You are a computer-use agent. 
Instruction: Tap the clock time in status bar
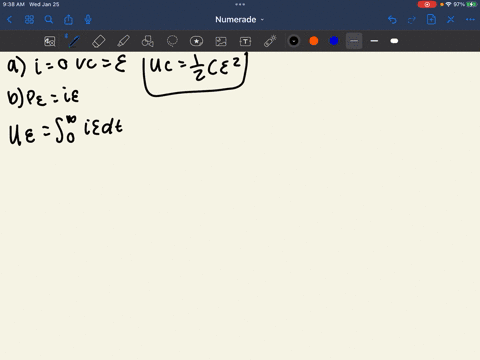click(x=14, y=4)
